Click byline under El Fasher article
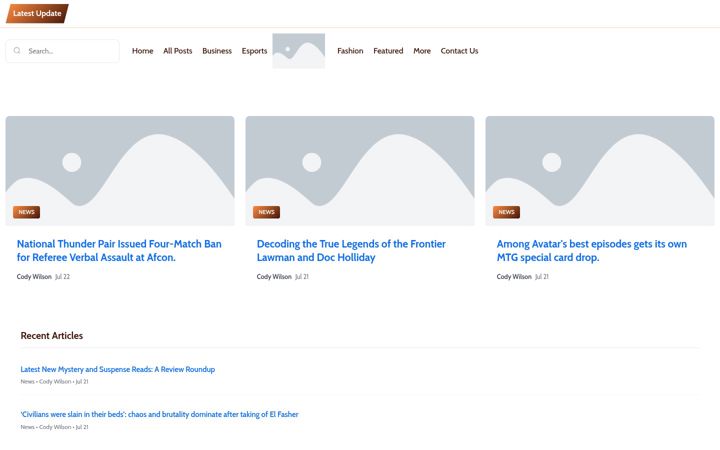Image resolution: width=720 pixels, height=450 pixels. 55,427
